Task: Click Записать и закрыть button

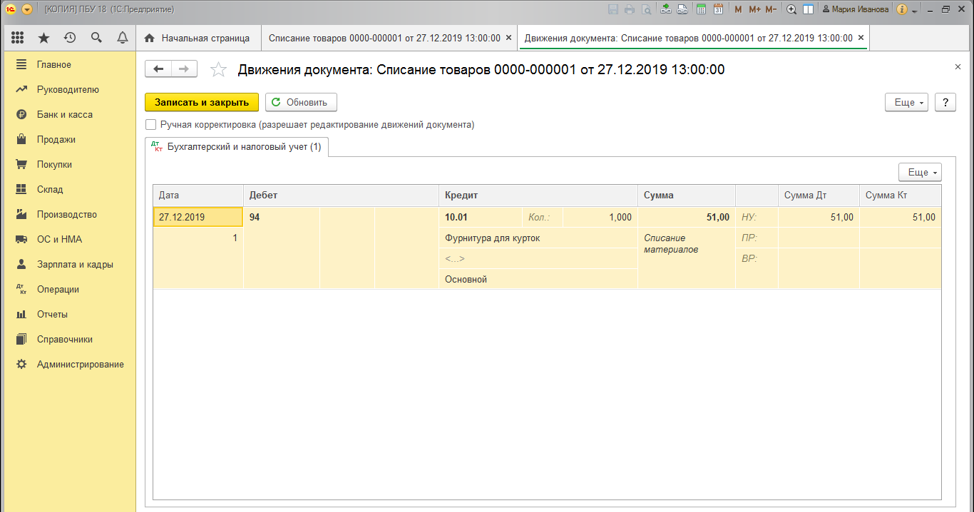Action: point(202,102)
